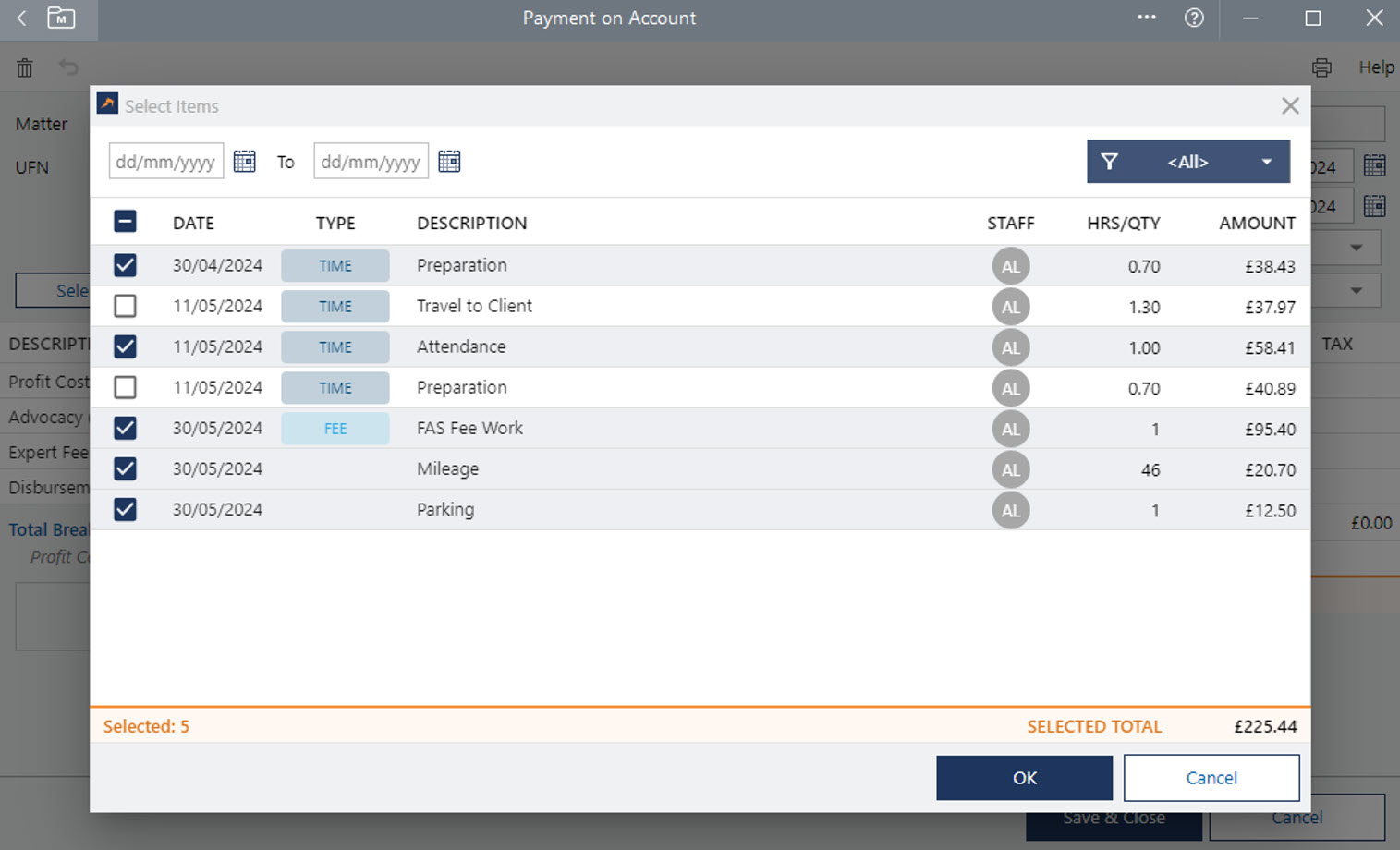Open the start date calendar picker
Viewport: 1400px width, 850px height.
coord(244,162)
